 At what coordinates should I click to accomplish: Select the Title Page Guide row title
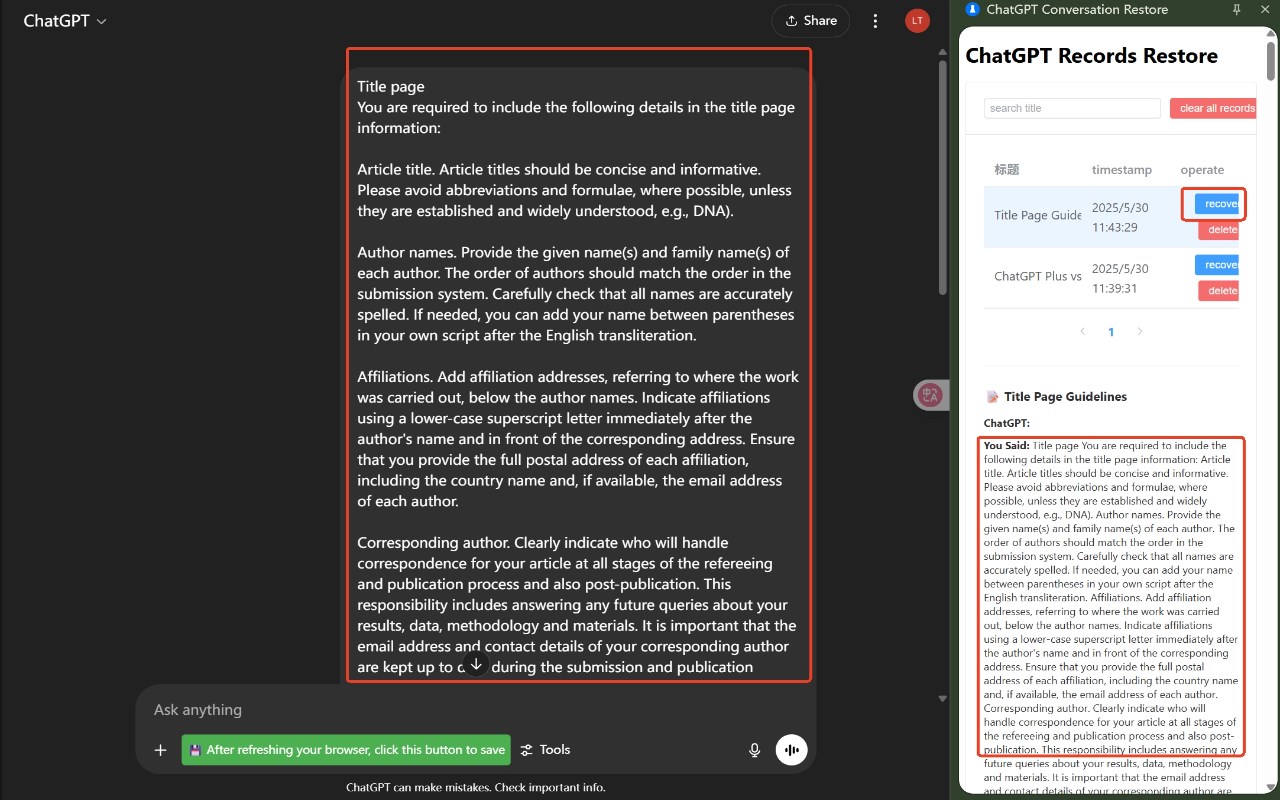1038,215
